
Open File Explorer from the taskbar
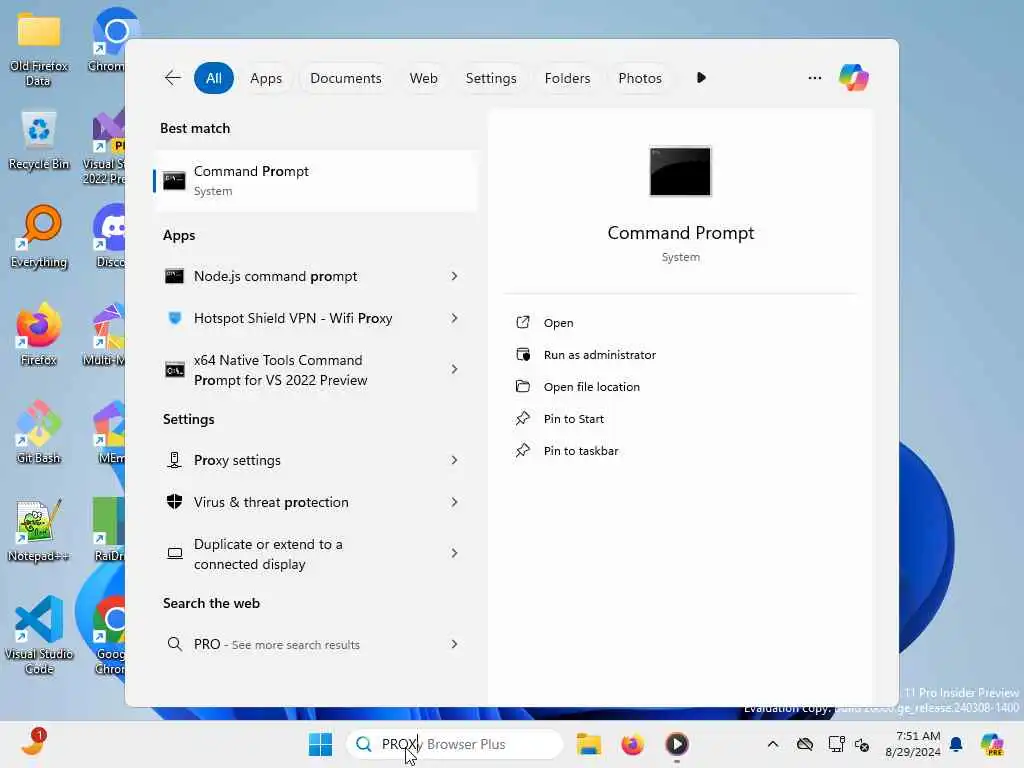588,744
